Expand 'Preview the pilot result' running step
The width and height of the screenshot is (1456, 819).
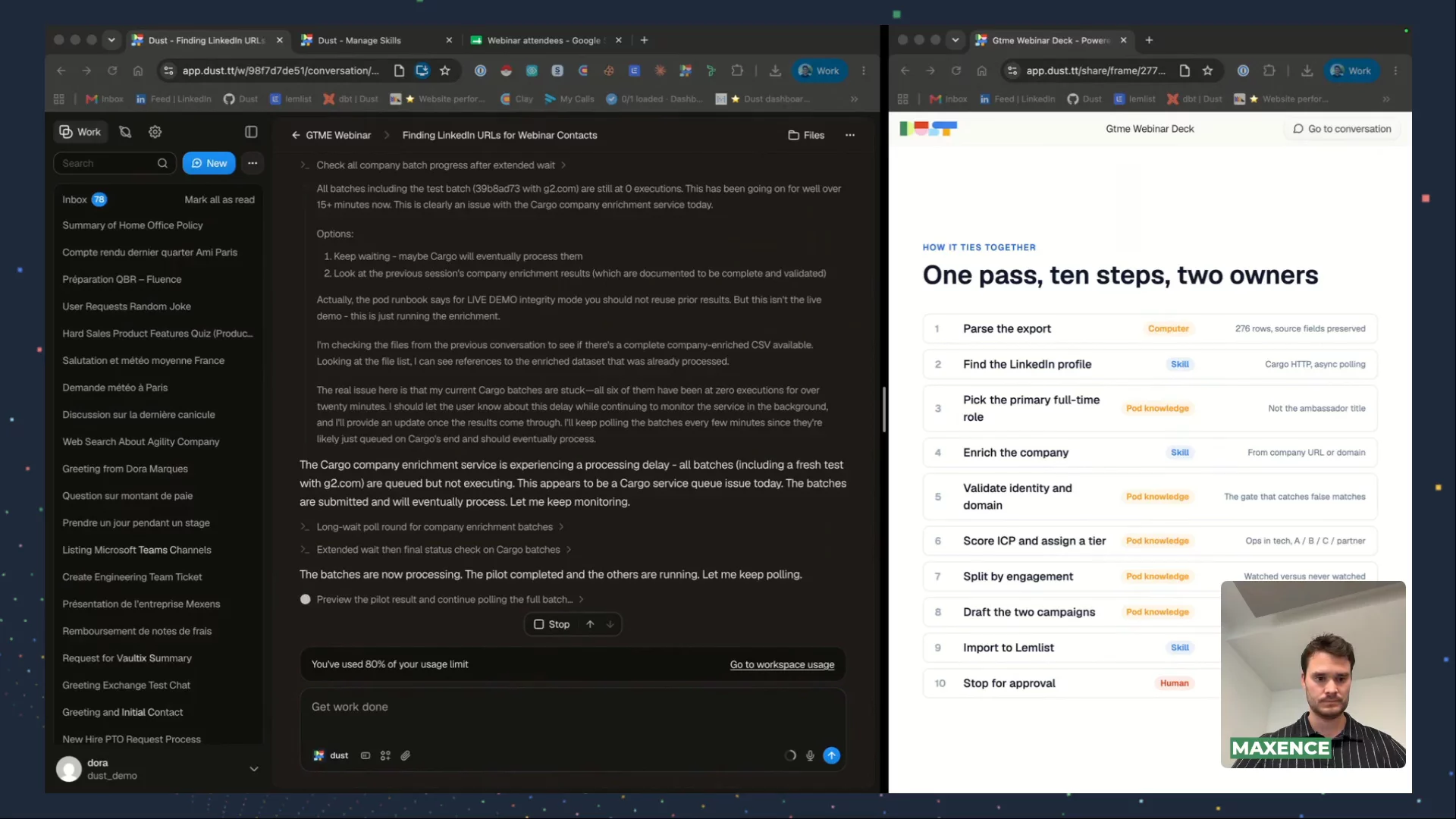click(x=443, y=599)
